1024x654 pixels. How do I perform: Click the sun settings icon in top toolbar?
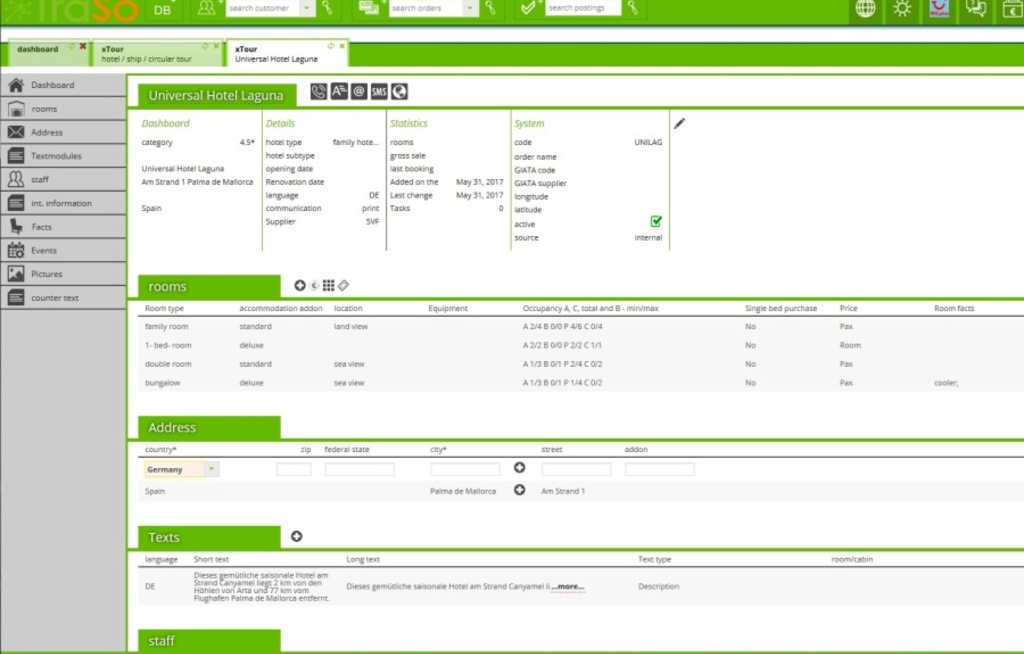(x=902, y=8)
